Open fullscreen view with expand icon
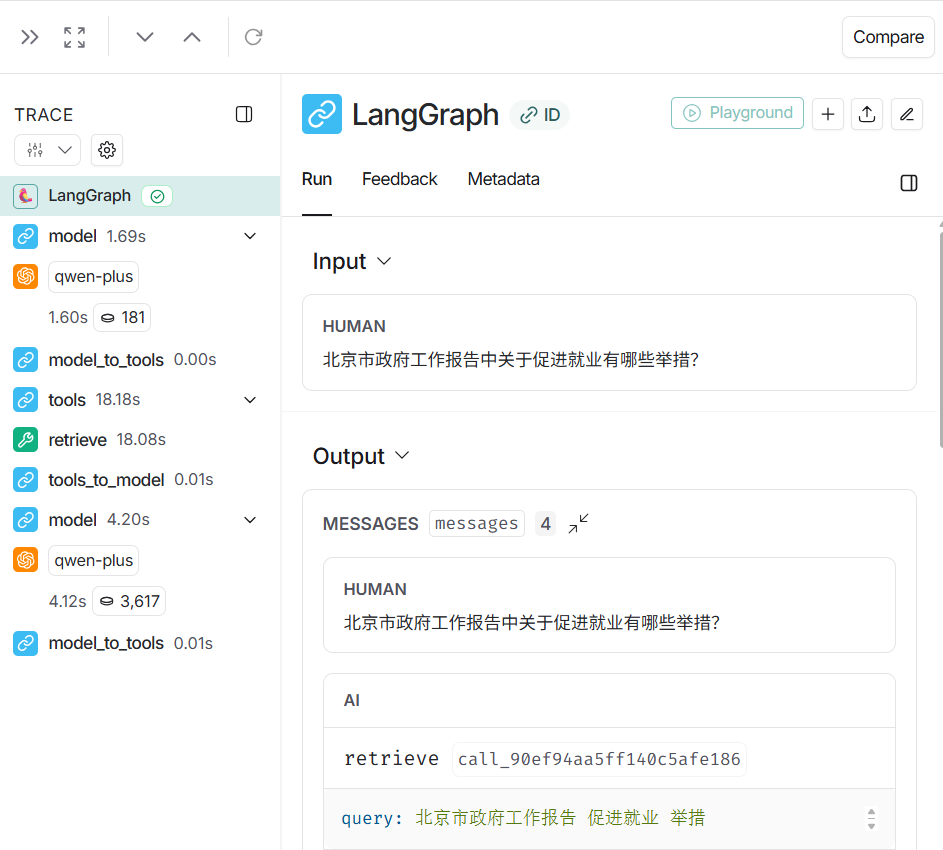The height and width of the screenshot is (850, 943). click(75, 37)
